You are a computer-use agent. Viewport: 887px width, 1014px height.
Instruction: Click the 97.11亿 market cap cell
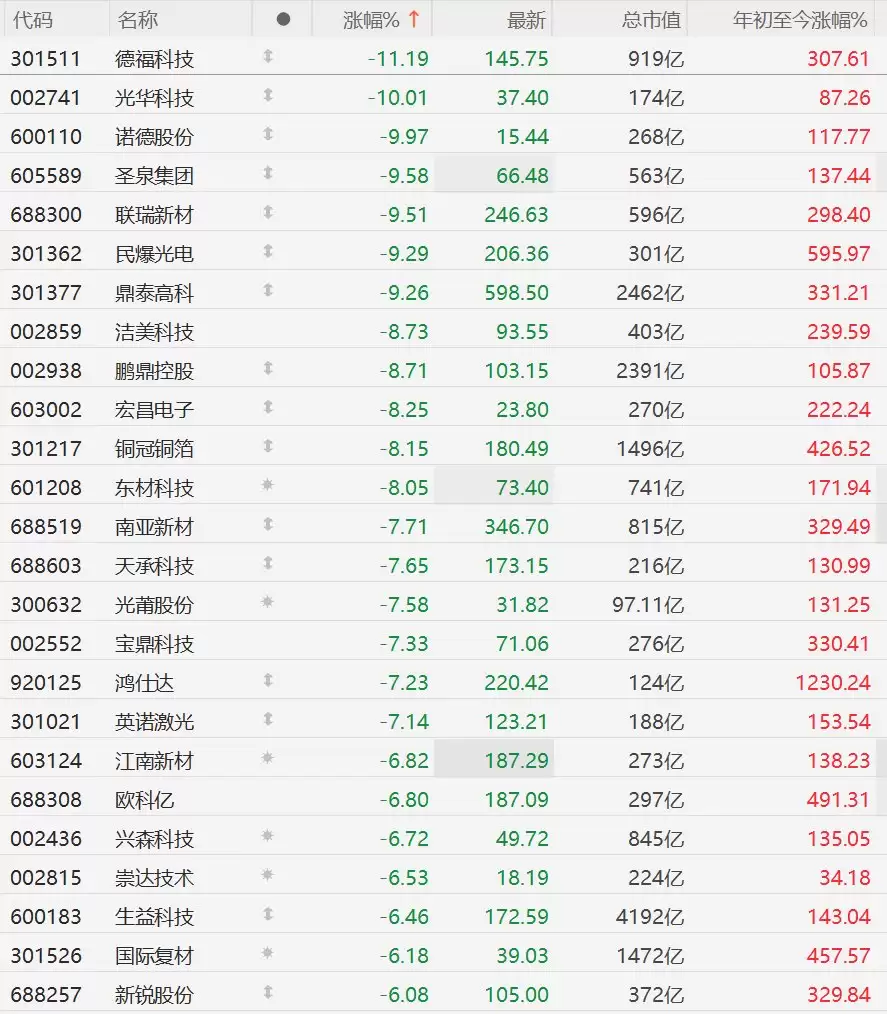click(x=648, y=605)
